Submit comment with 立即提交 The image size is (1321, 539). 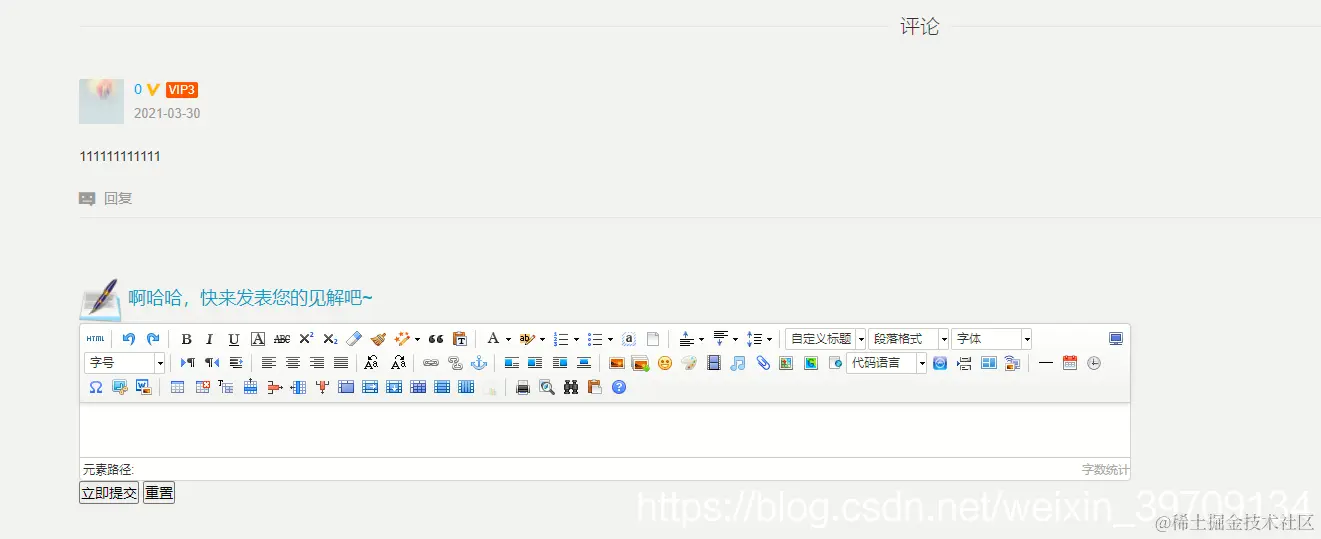pos(109,493)
